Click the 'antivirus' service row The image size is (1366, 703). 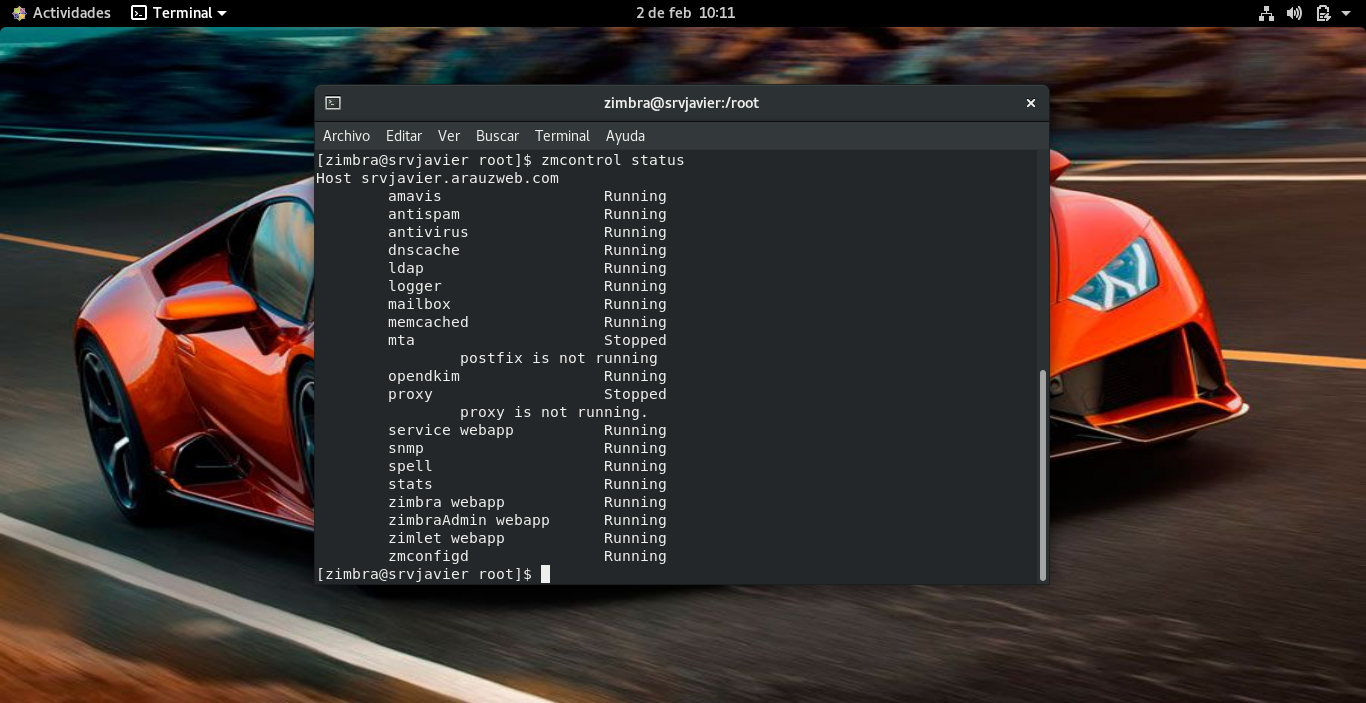[527, 232]
